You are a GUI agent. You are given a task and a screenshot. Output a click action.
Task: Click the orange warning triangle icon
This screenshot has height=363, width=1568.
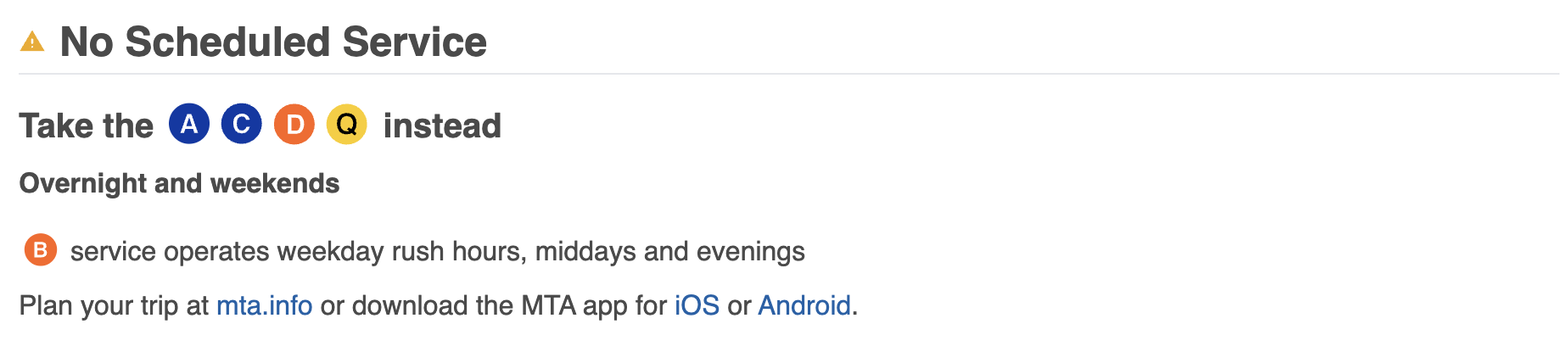[32, 42]
